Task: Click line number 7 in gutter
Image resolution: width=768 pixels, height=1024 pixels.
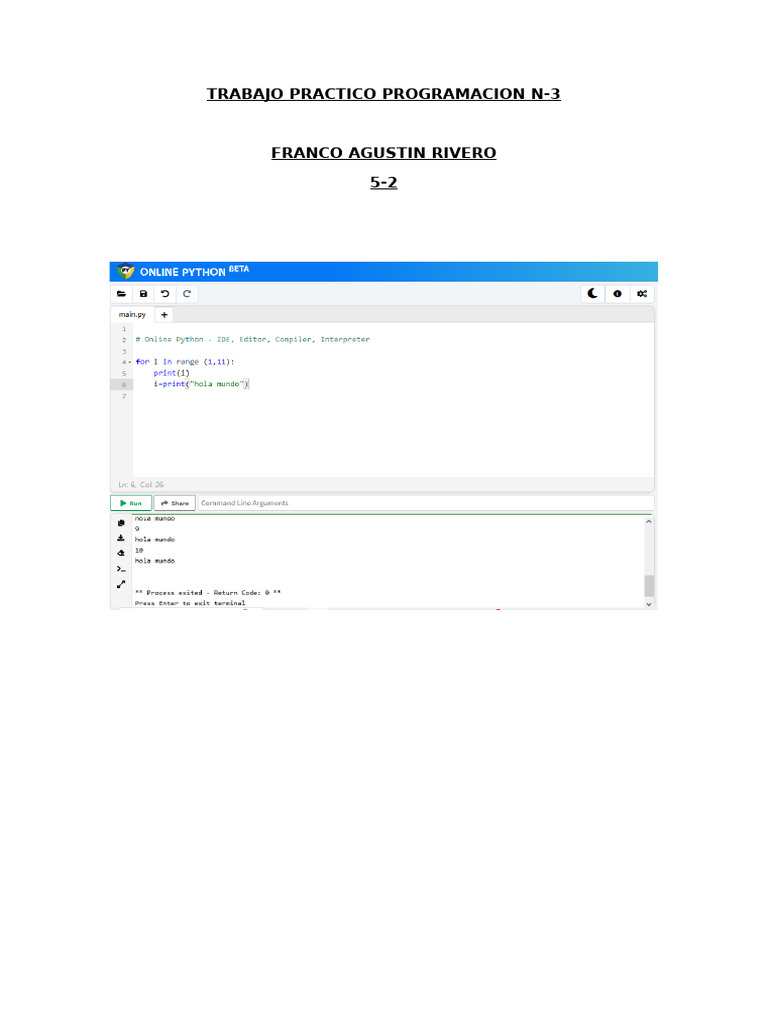Action: click(x=124, y=396)
